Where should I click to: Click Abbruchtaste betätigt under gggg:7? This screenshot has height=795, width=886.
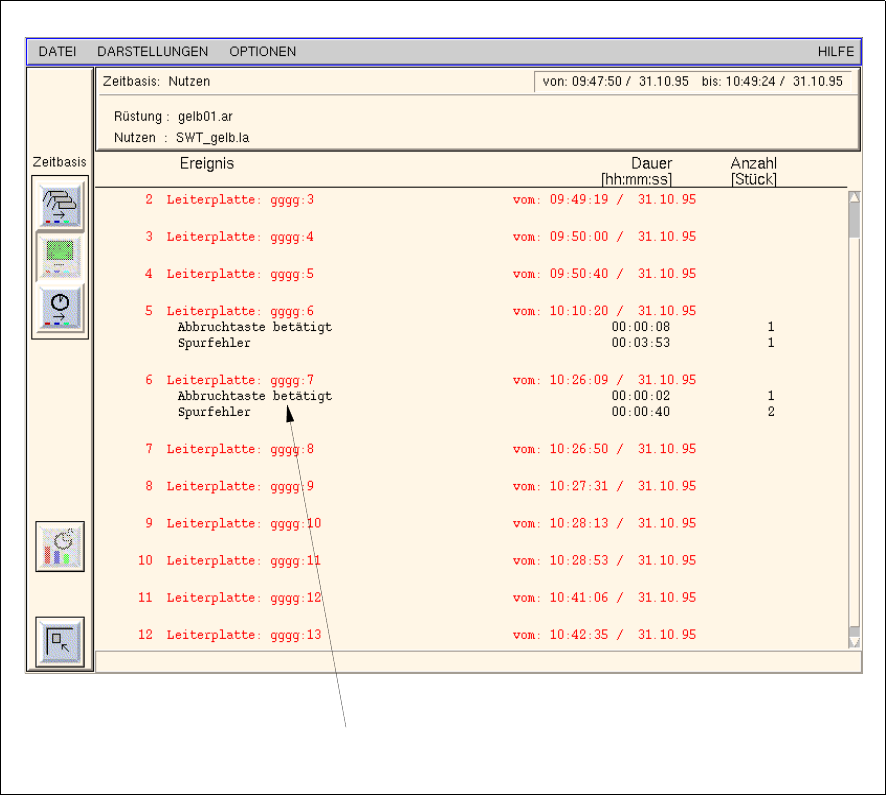pos(255,396)
